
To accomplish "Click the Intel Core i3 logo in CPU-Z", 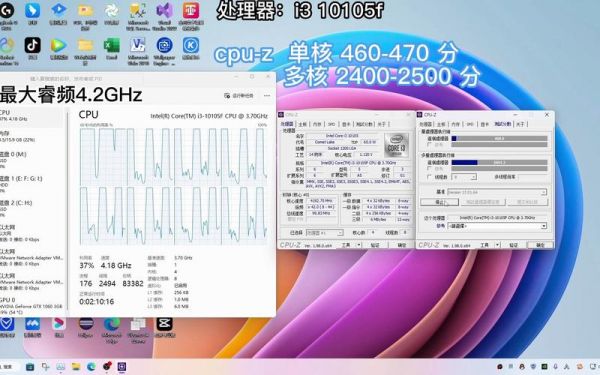I will [x=396, y=145].
